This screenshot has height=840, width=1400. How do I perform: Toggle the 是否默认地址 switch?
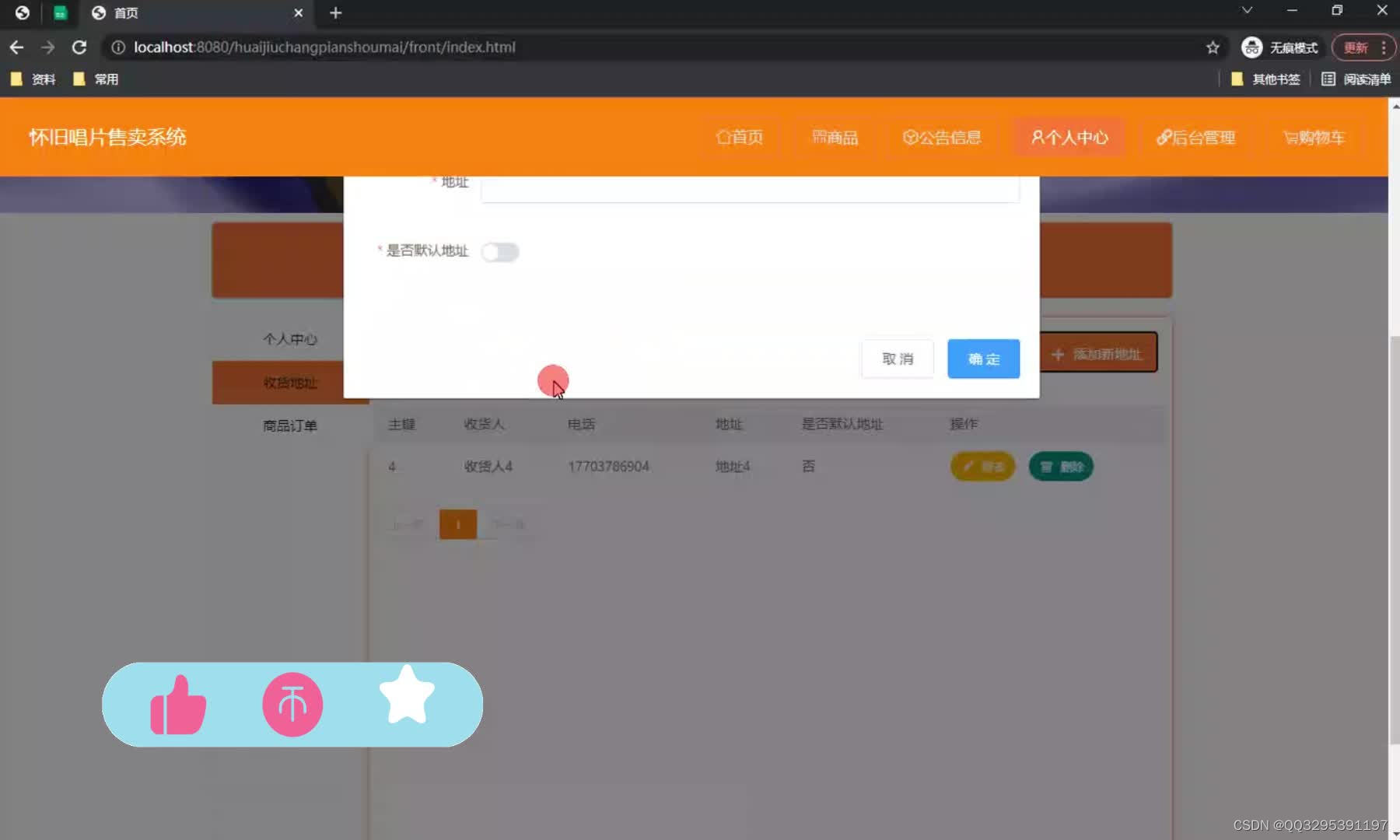coord(499,251)
